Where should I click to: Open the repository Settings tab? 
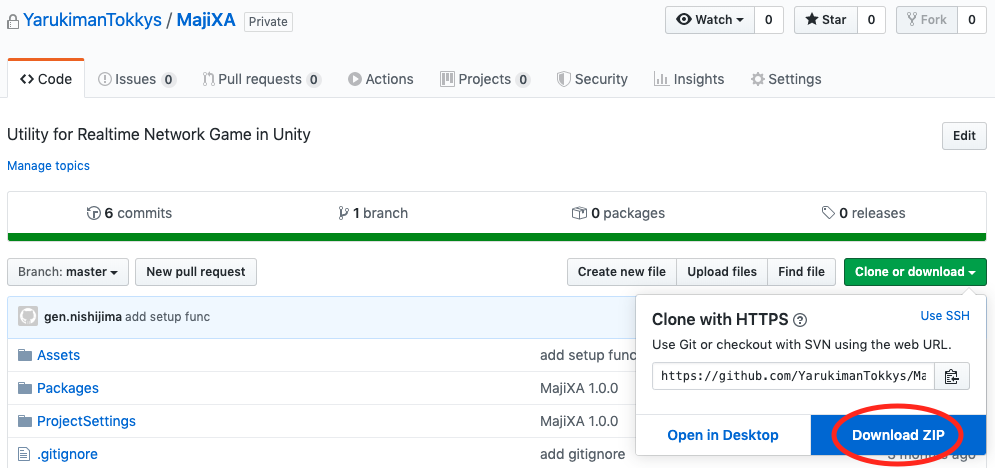coord(786,79)
